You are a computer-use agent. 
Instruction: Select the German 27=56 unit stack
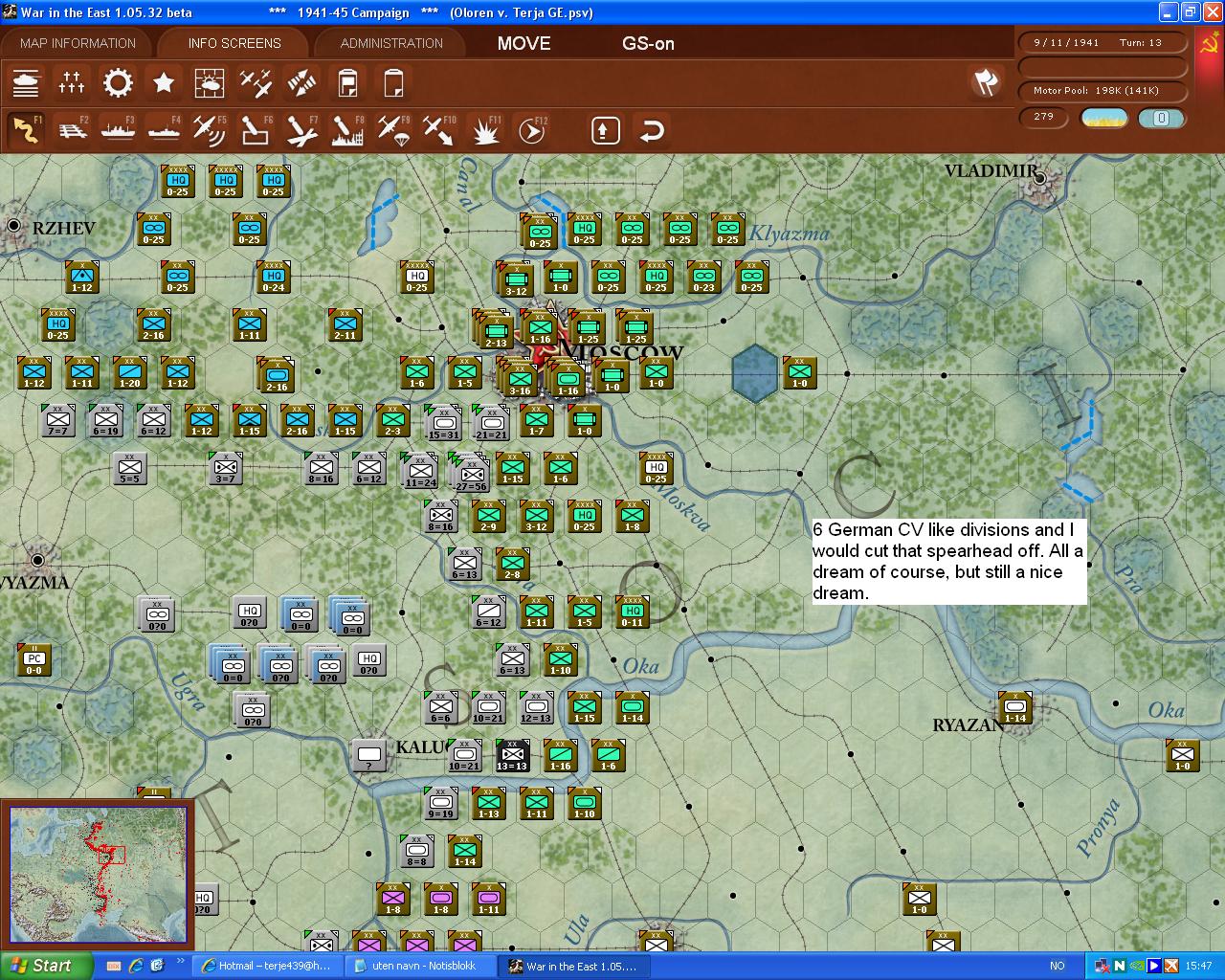pos(471,473)
